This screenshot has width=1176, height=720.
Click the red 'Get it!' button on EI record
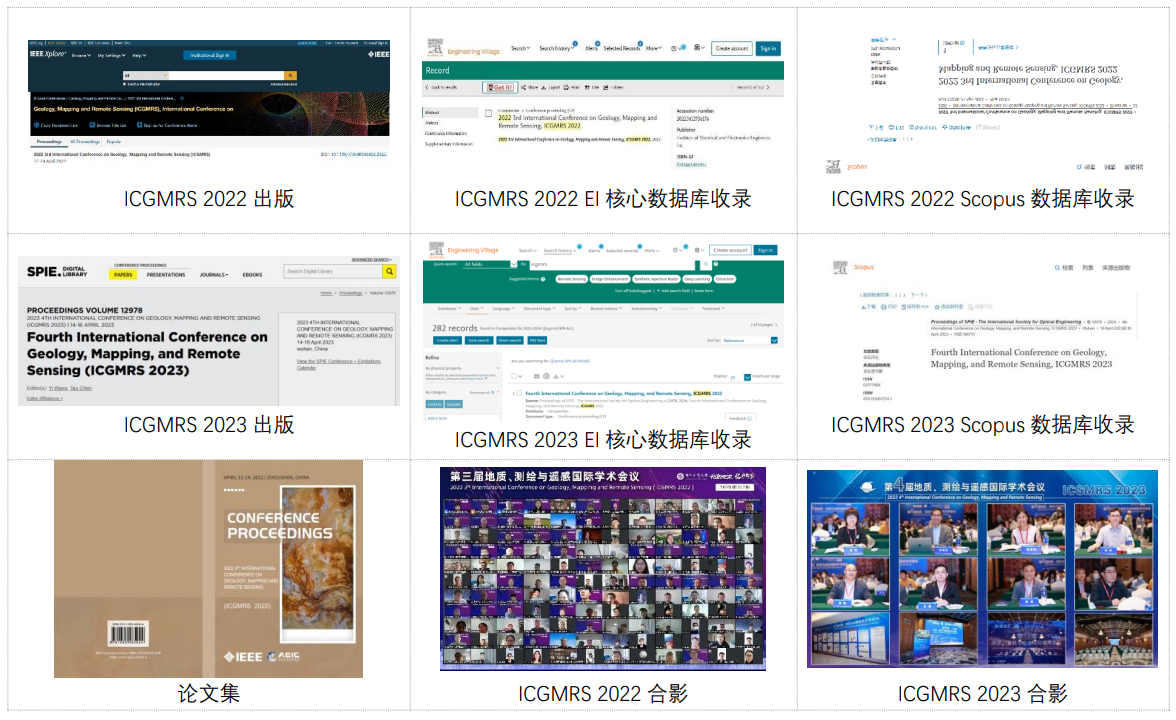(x=499, y=87)
